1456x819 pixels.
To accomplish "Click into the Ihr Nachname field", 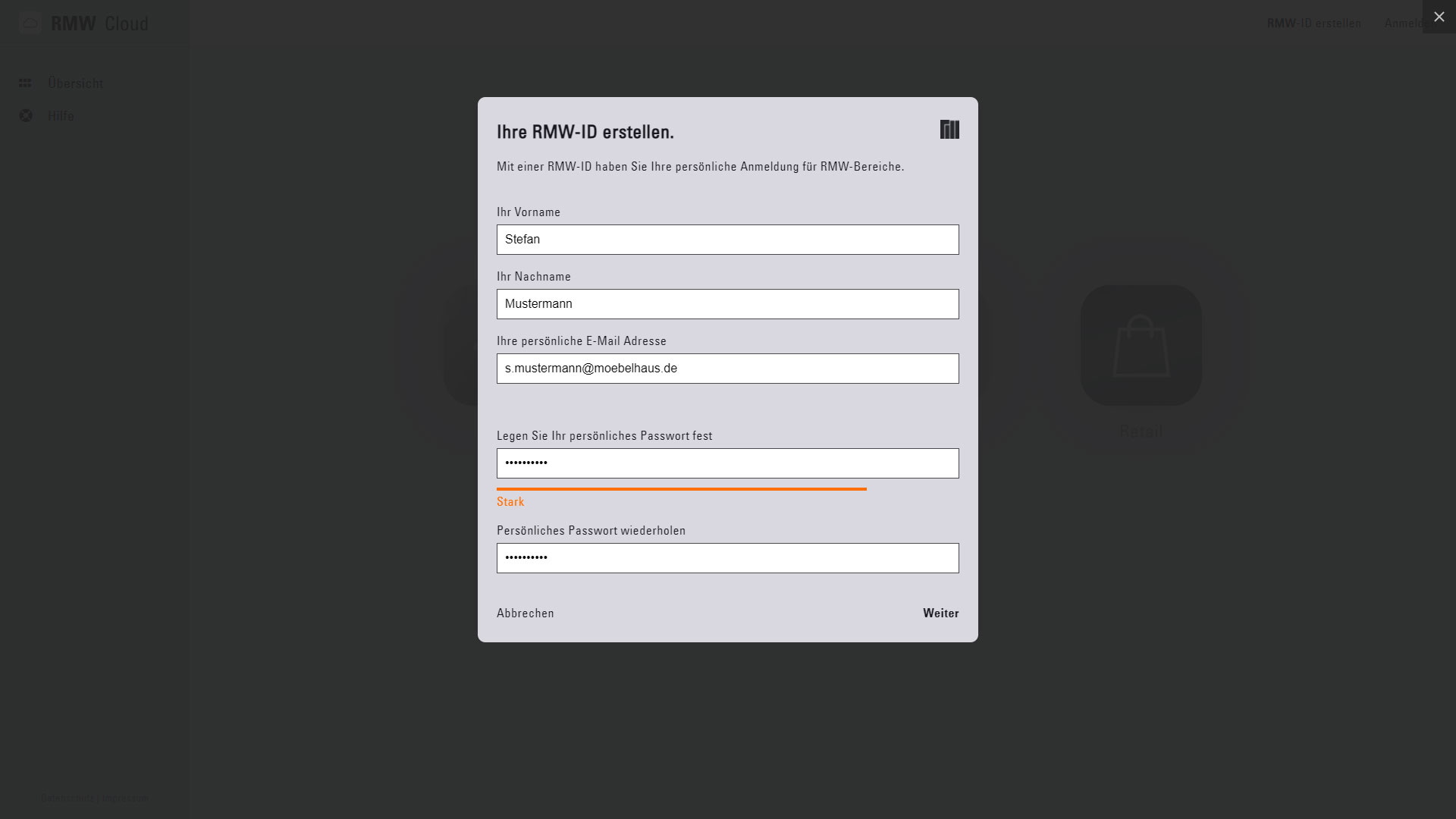I will coord(727,304).
